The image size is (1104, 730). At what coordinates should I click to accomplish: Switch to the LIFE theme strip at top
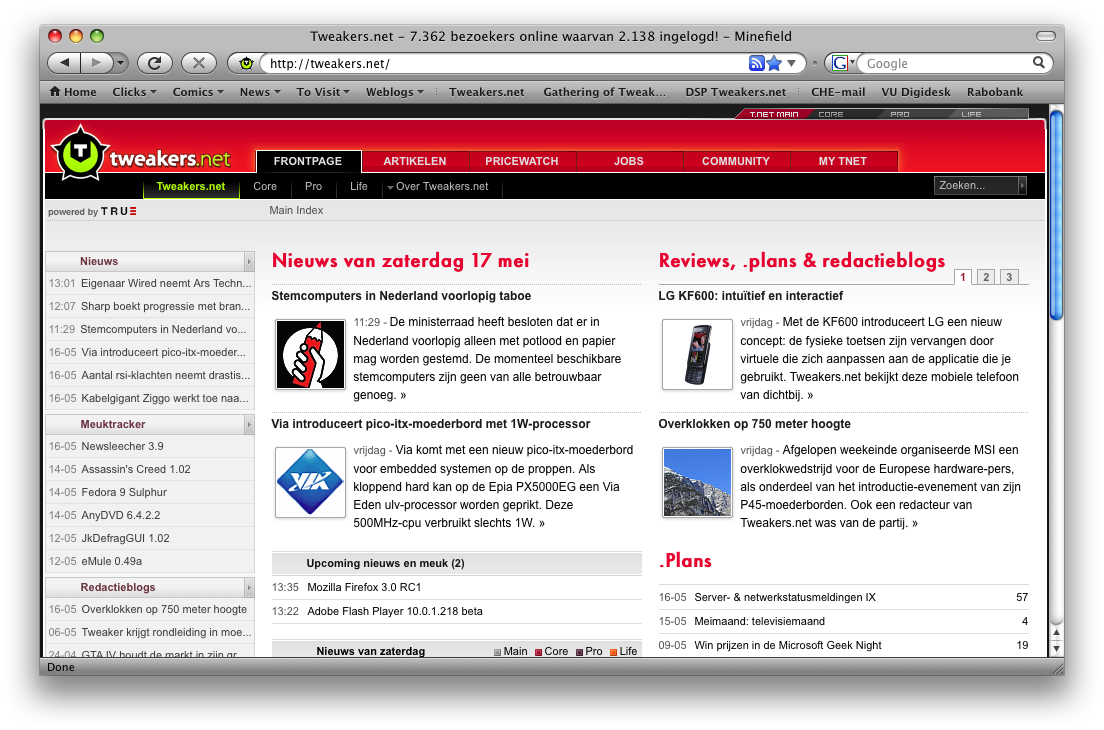[972, 114]
